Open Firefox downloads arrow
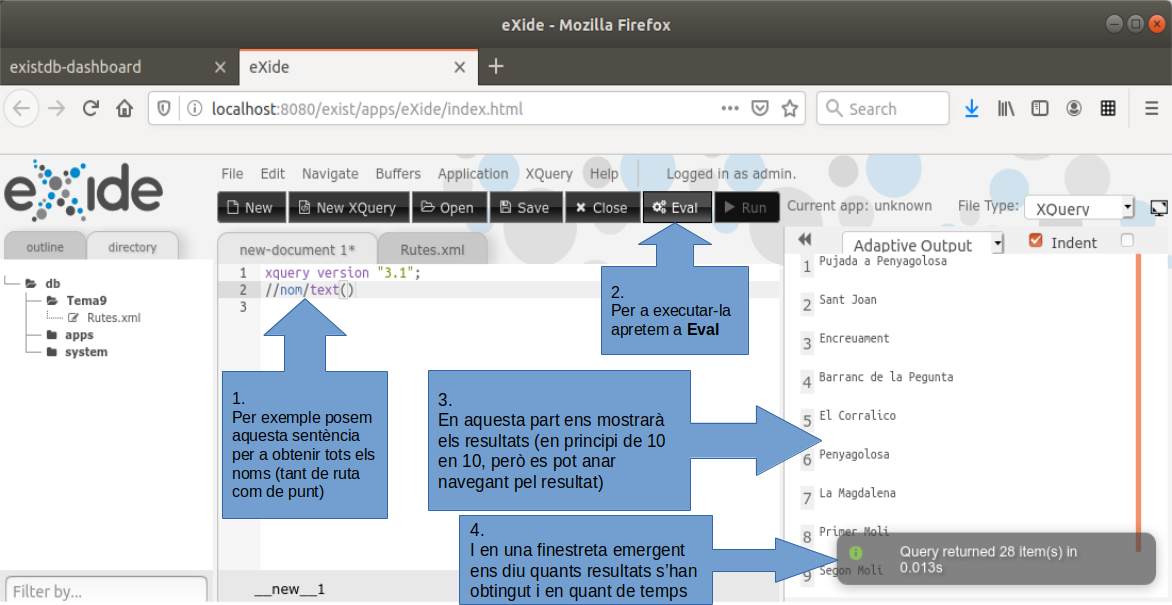The height and width of the screenshot is (605, 1172). click(972, 108)
